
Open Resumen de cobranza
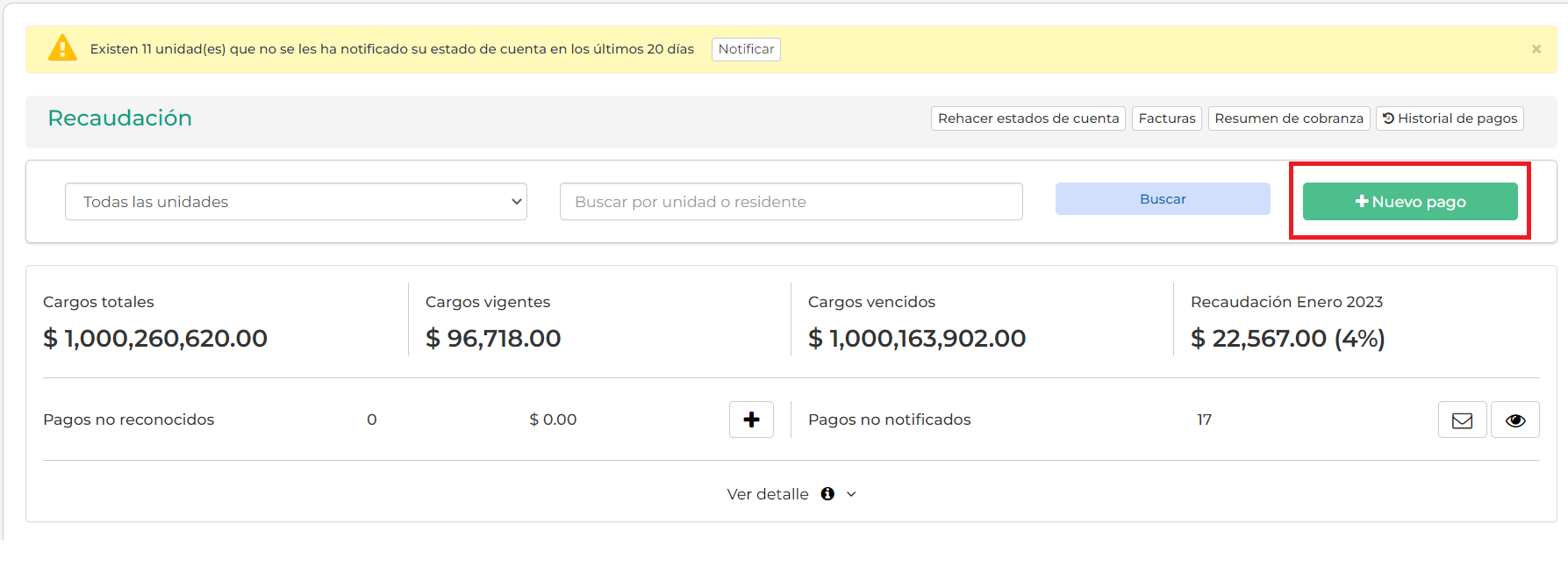click(x=1288, y=118)
